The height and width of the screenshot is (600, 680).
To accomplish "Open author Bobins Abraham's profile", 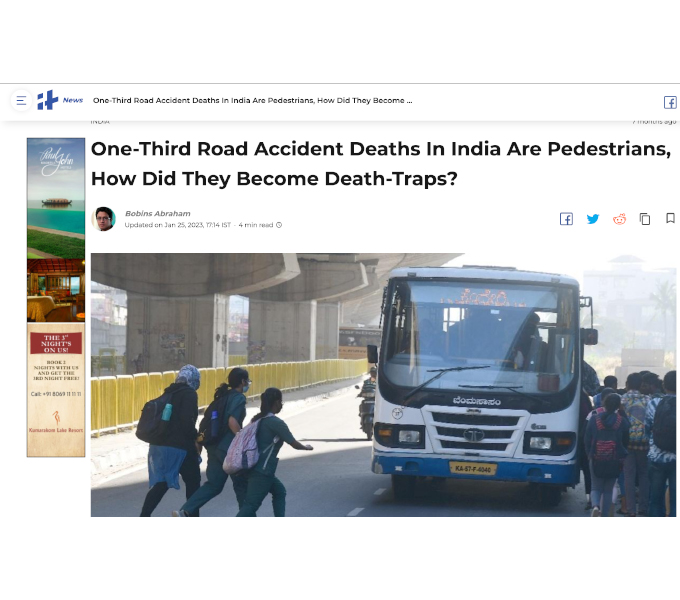I will point(157,213).
